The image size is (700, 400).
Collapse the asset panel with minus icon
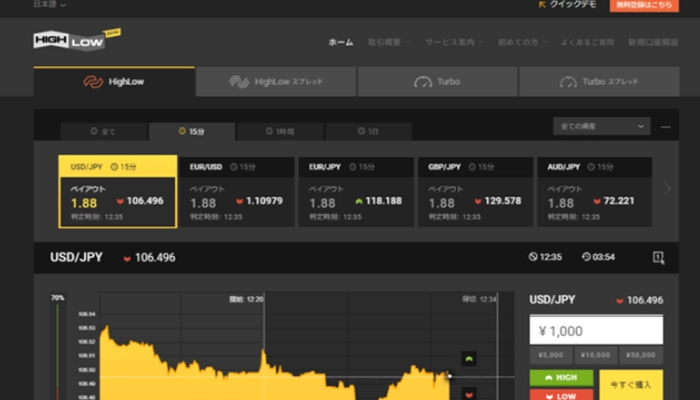click(x=666, y=127)
